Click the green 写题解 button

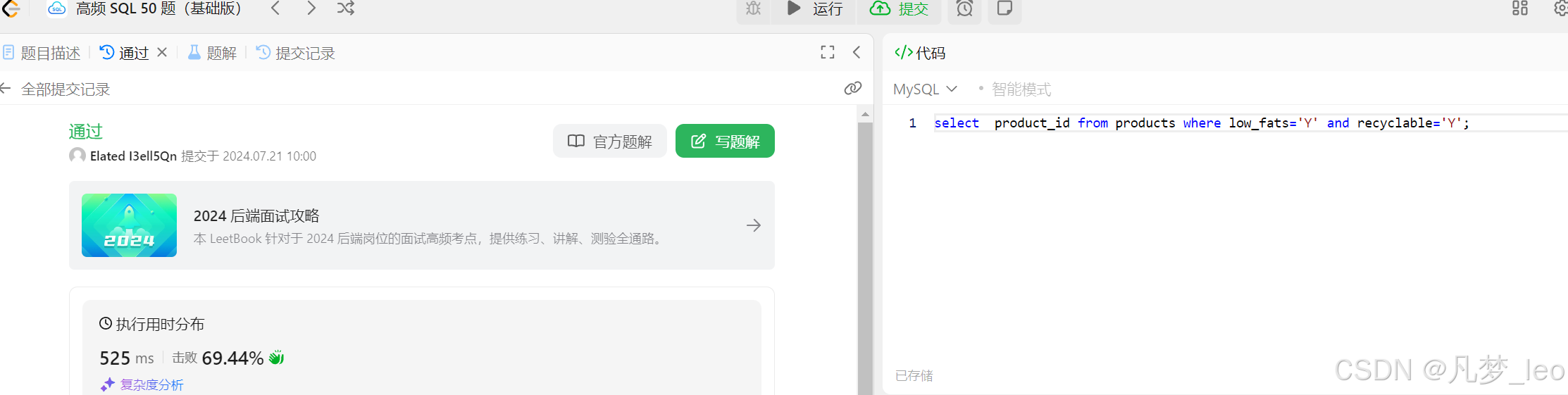click(725, 141)
